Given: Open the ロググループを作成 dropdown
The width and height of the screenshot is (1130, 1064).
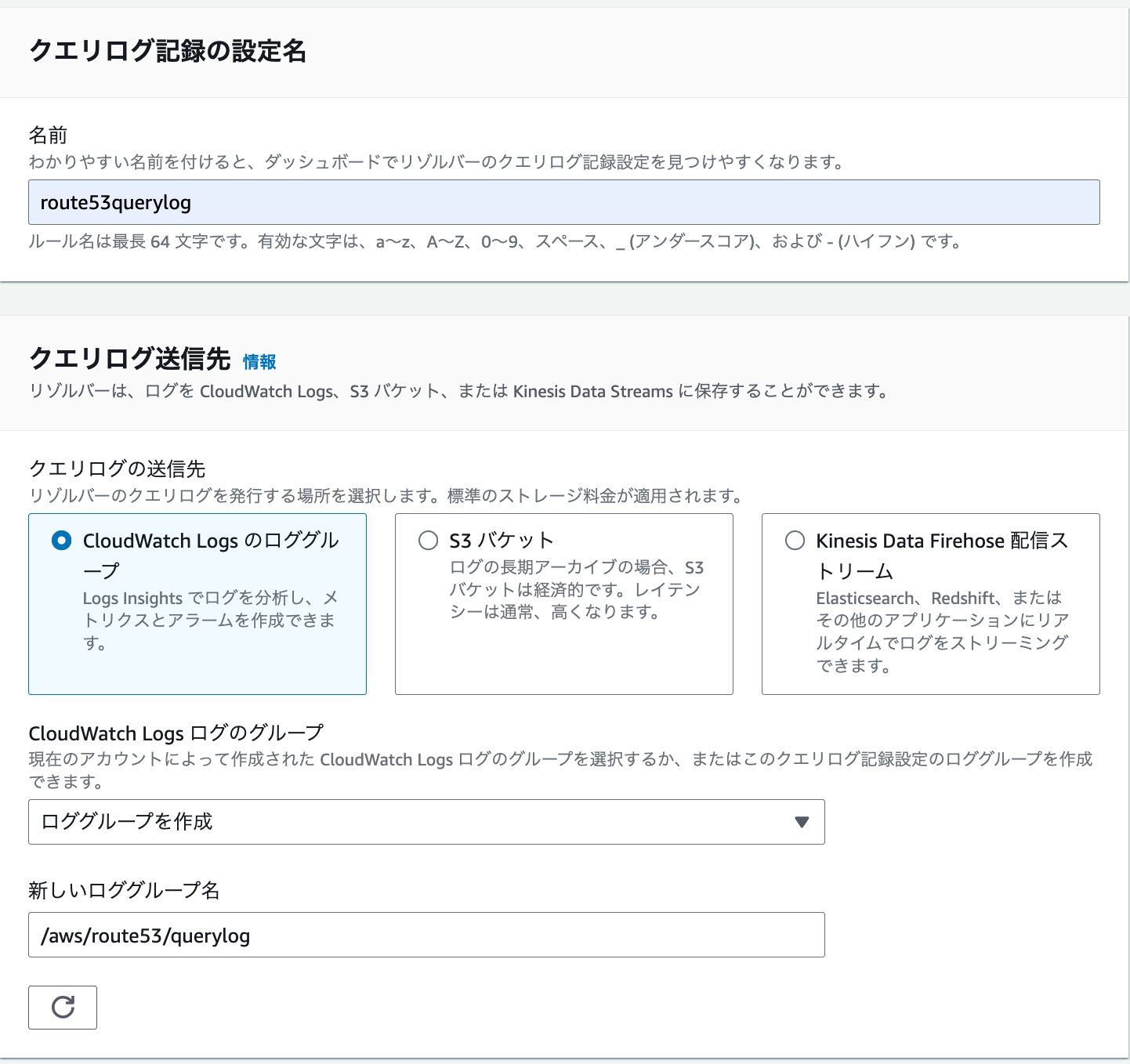Looking at the screenshot, I should [x=426, y=822].
